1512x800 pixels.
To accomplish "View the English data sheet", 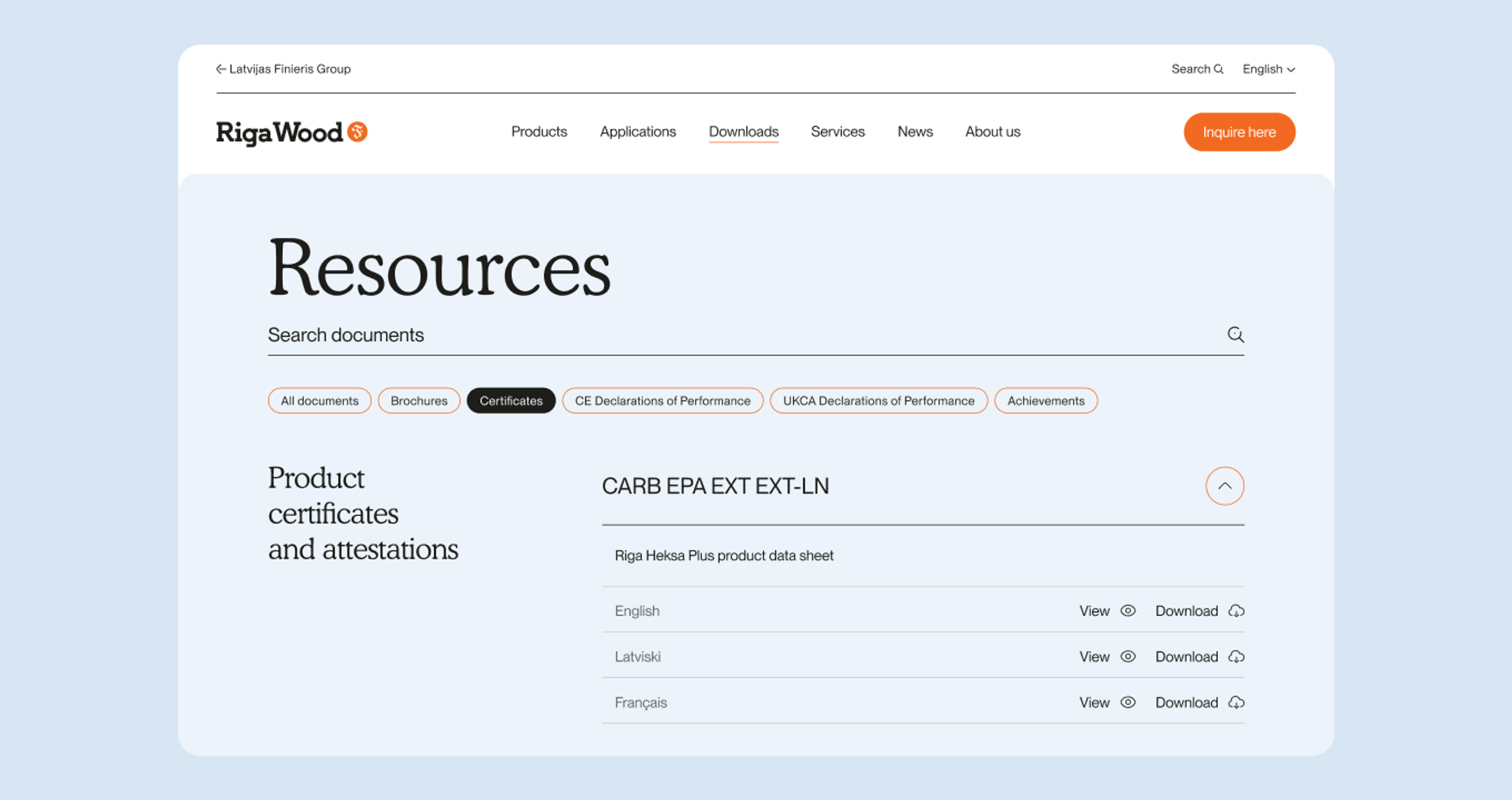I will [1107, 611].
